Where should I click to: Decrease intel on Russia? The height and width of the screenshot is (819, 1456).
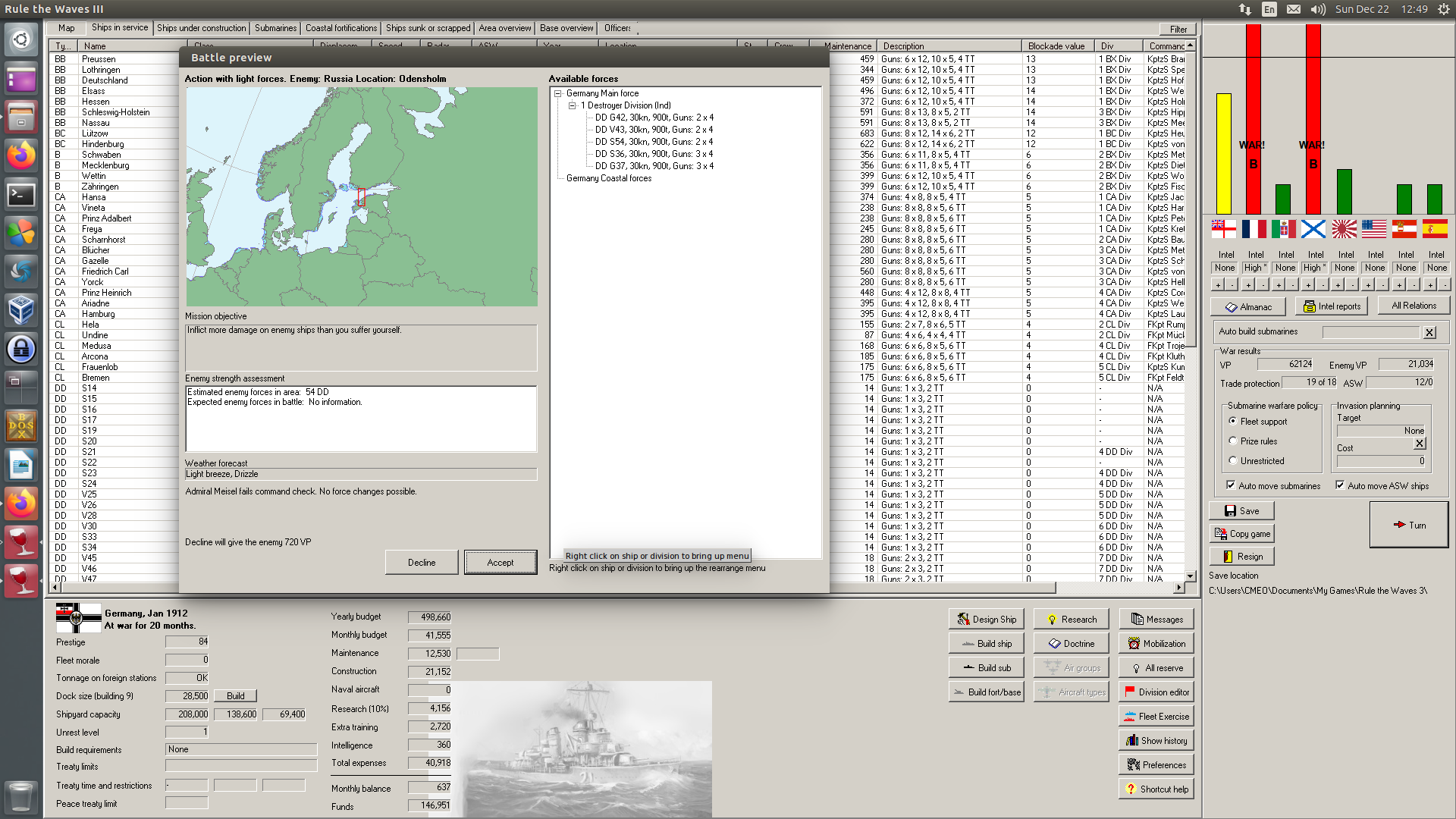pyautogui.click(x=1323, y=285)
